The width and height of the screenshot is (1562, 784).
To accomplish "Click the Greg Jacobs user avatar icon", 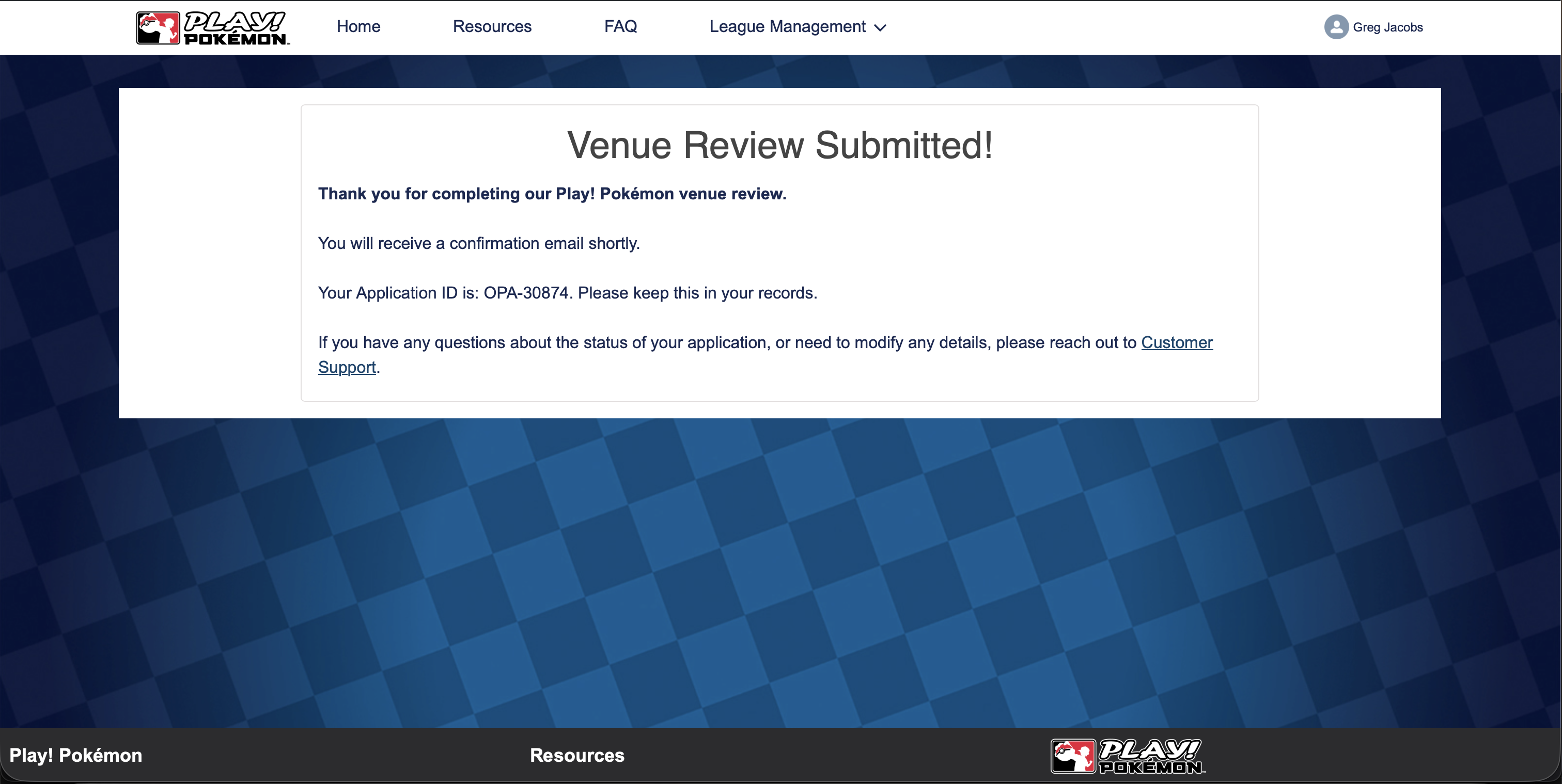I will [1336, 27].
